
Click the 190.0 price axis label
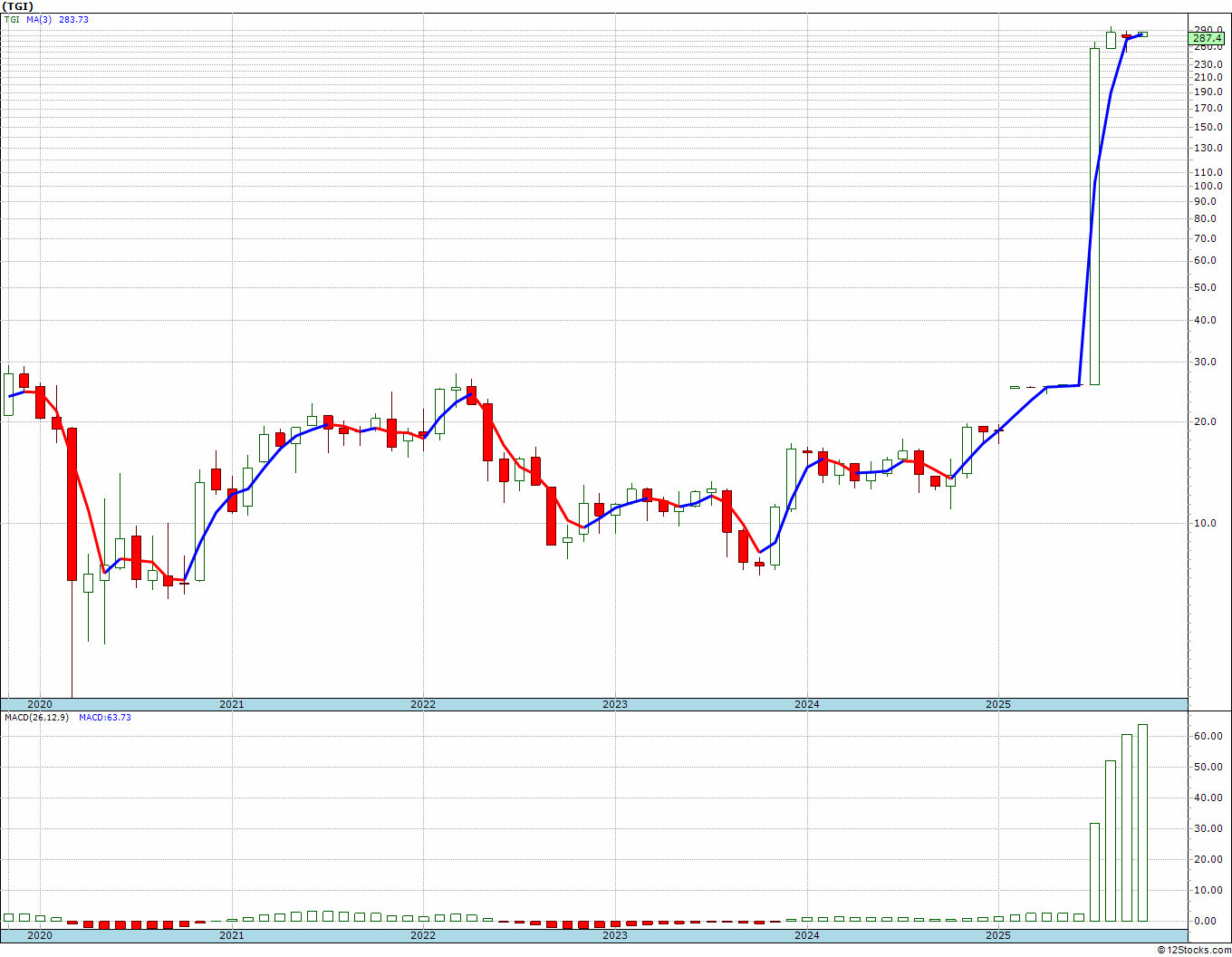1208,92
